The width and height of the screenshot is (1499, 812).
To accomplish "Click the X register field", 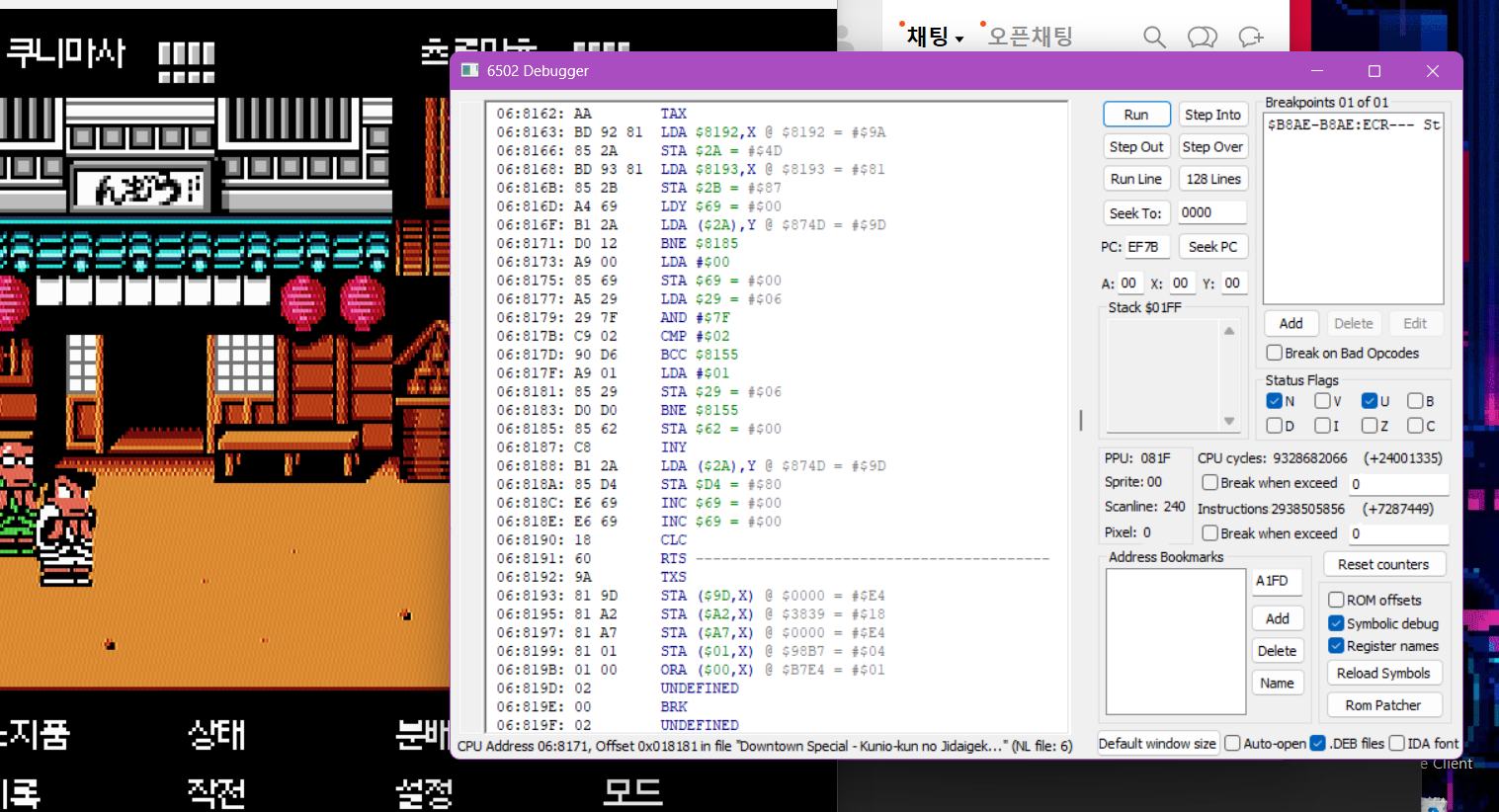I will 1182,283.
